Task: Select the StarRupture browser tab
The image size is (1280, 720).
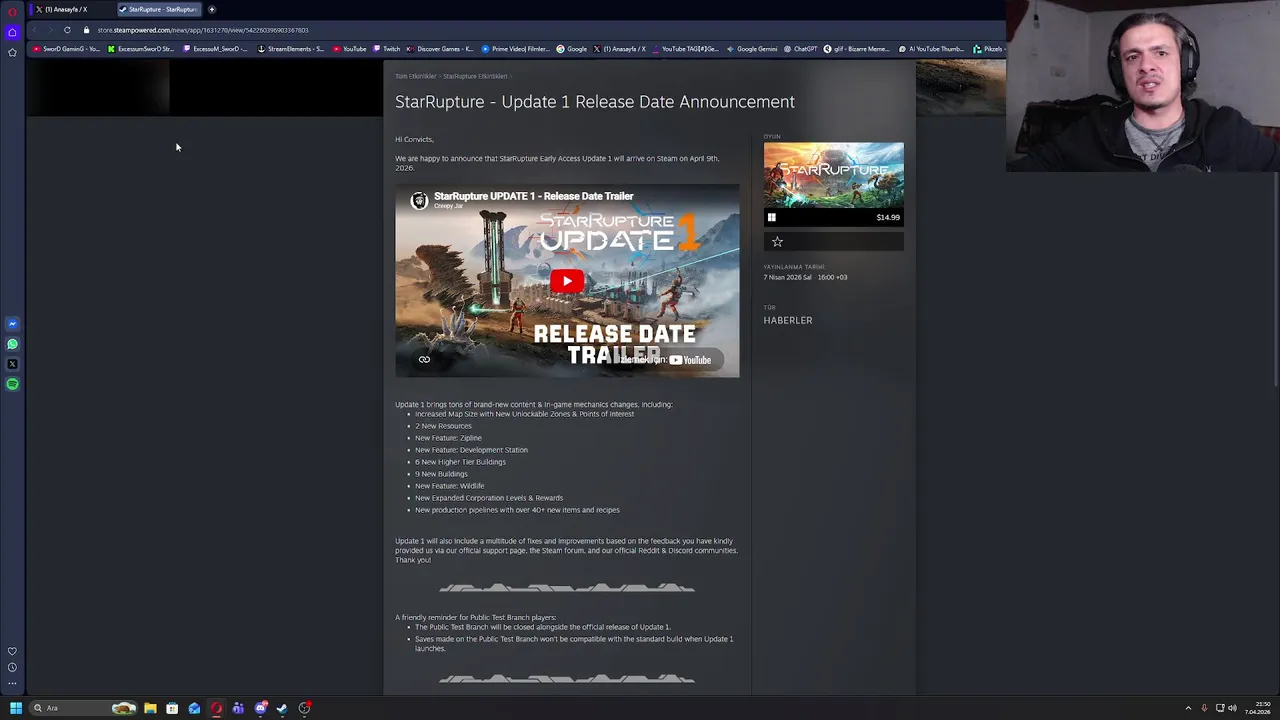Action: click(158, 9)
